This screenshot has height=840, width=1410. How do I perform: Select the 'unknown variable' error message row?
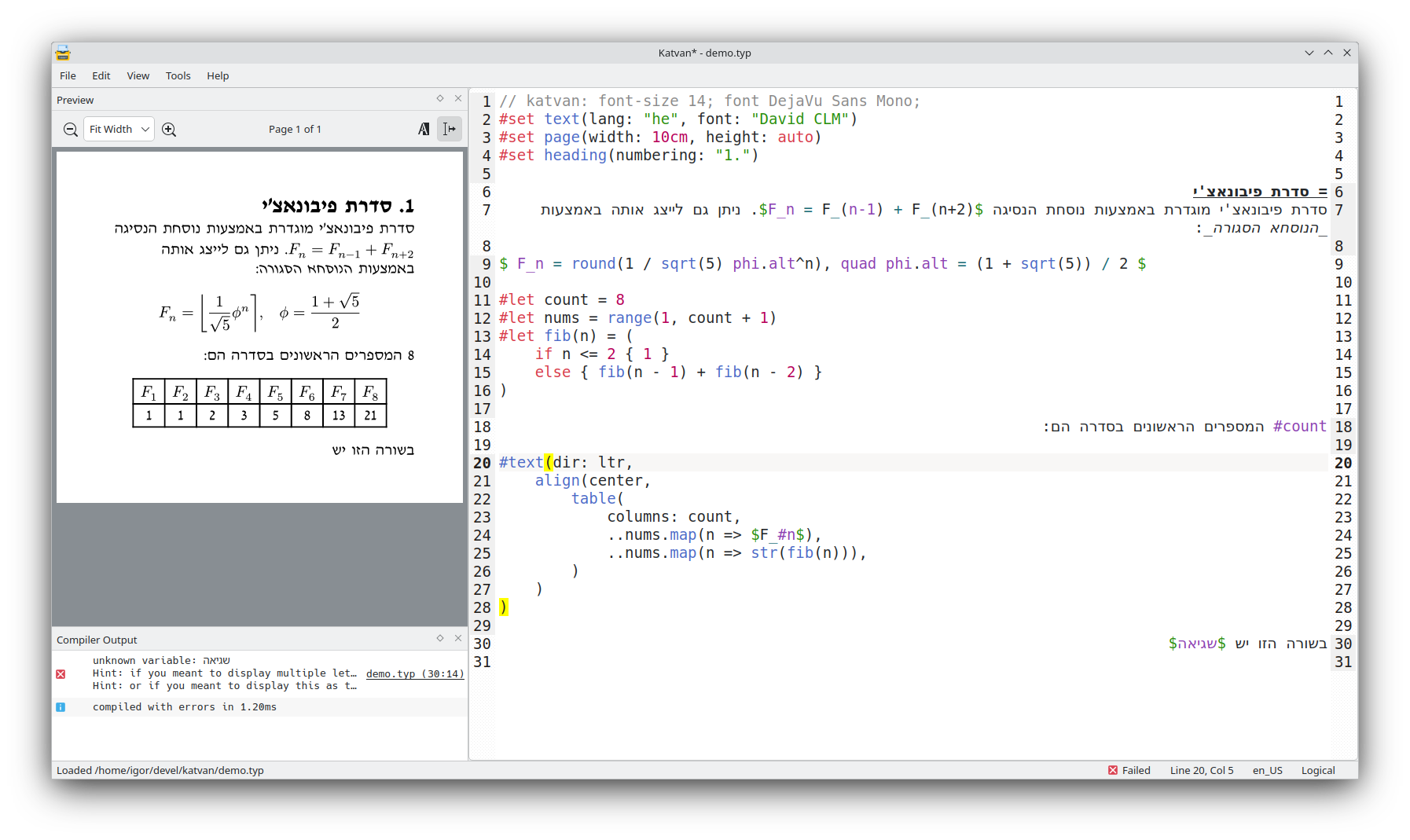(259, 674)
